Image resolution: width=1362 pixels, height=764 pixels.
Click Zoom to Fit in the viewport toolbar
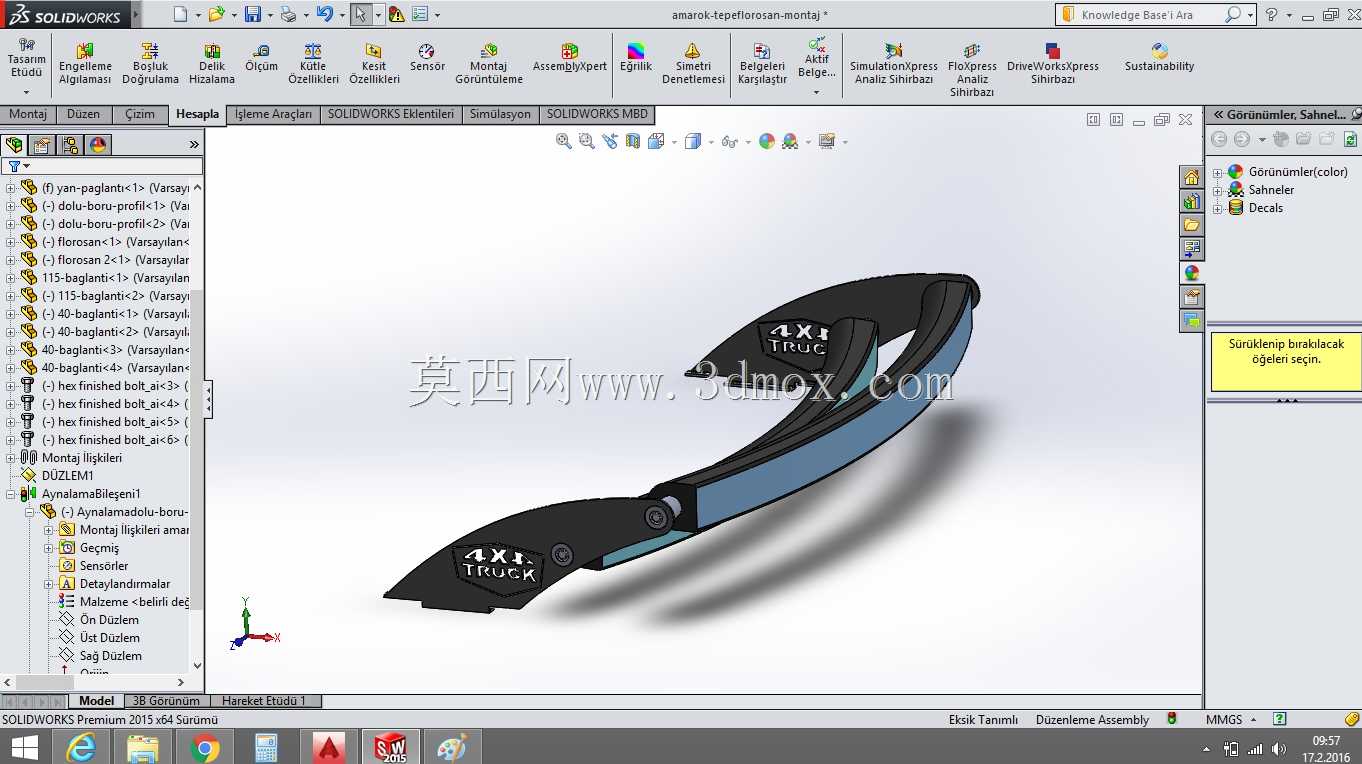tap(564, 142)
